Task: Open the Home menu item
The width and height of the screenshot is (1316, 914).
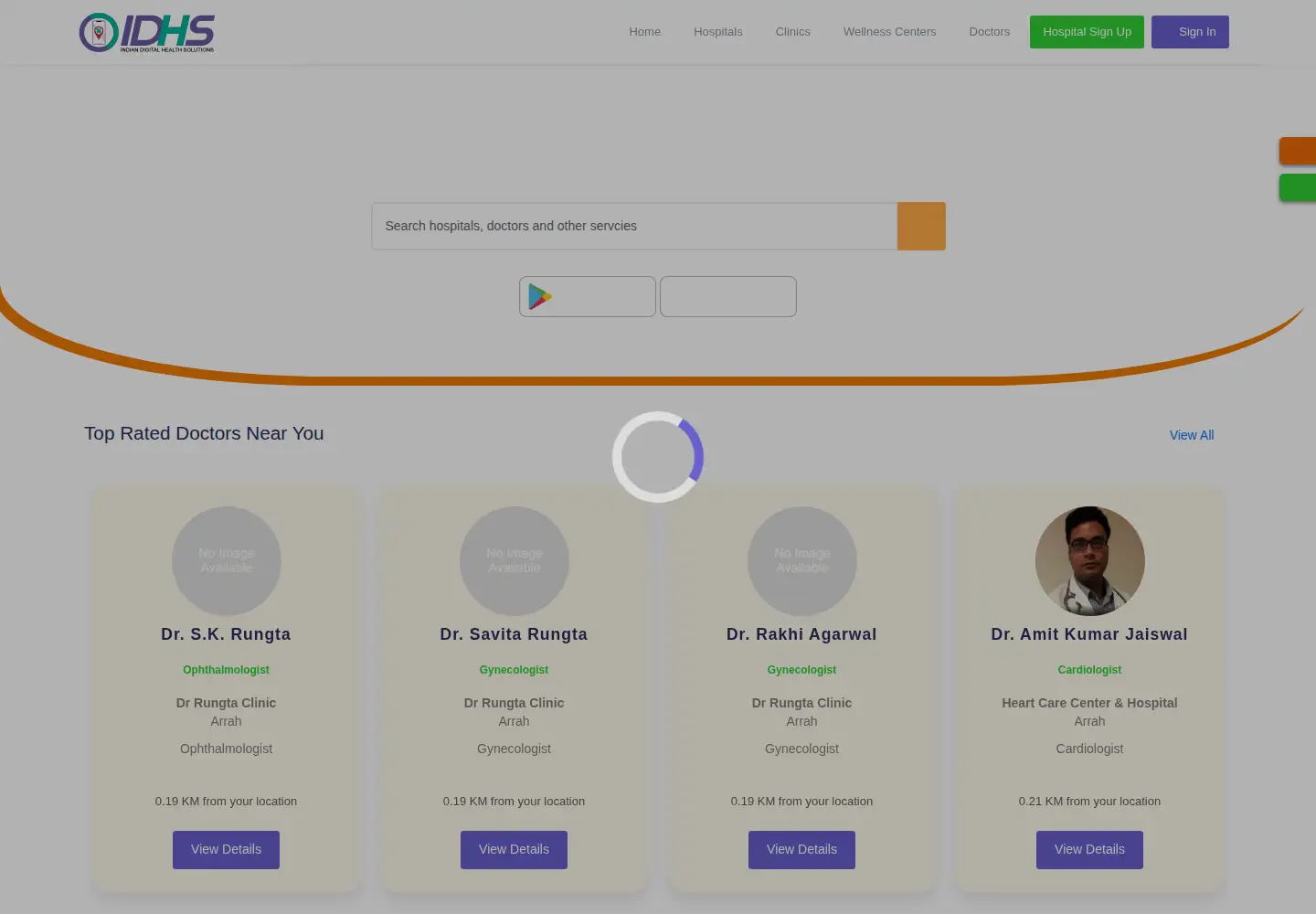Action: [x=644, y=32]
